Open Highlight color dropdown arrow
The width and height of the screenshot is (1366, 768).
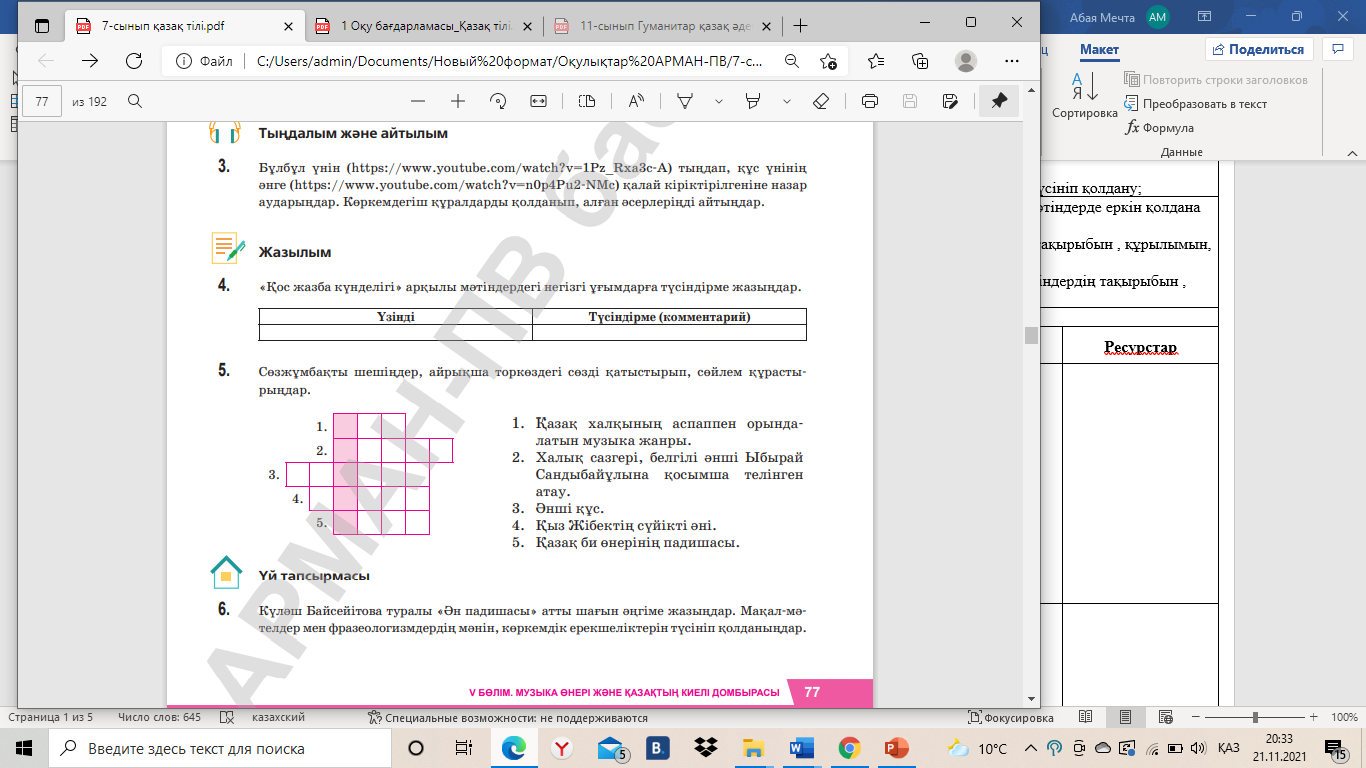(787, 101)
